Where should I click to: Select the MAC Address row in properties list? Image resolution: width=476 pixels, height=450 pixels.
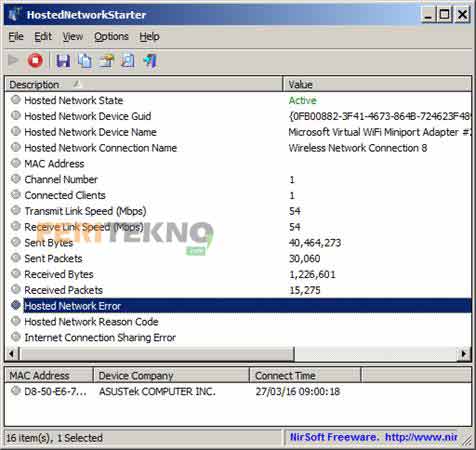tap(238, 164)
